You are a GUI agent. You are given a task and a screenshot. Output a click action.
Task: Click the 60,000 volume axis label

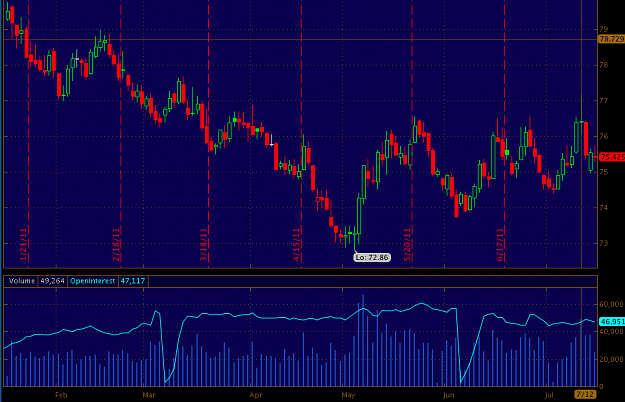pos(611,304)
